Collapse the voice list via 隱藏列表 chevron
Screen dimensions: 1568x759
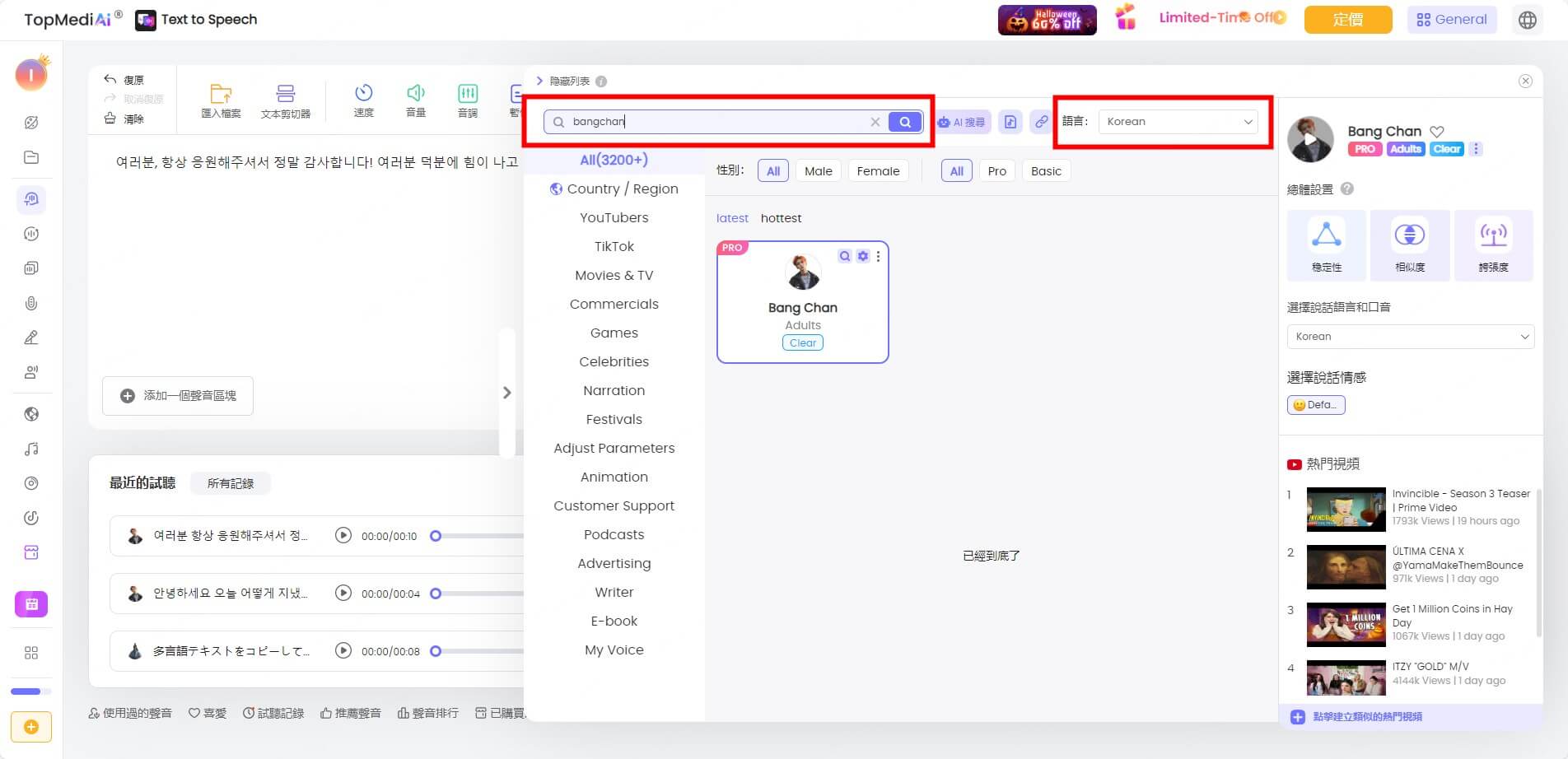point(539,81)
